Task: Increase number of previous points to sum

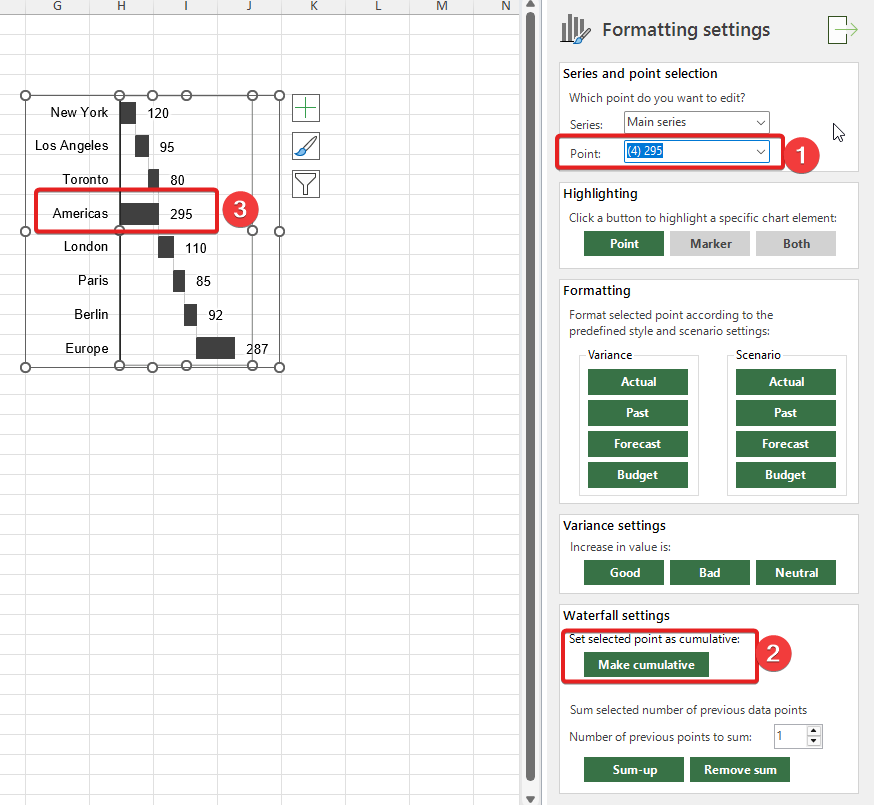Action: click(x=814, y=732)
